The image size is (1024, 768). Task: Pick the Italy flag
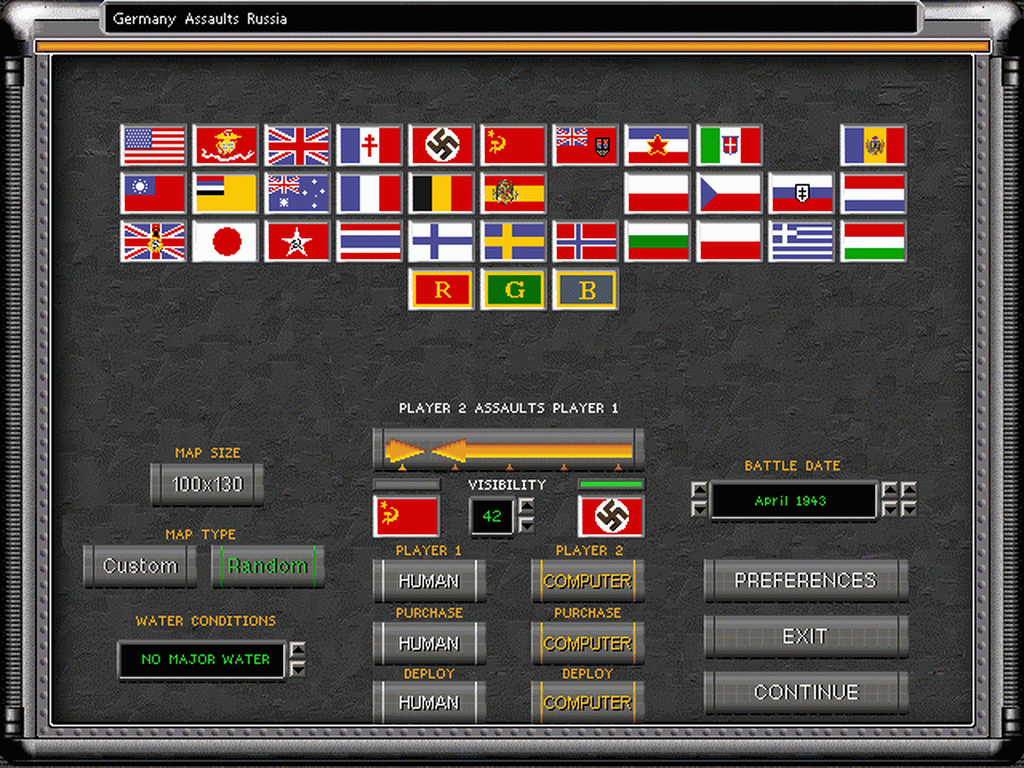click(x=729, y=146)
